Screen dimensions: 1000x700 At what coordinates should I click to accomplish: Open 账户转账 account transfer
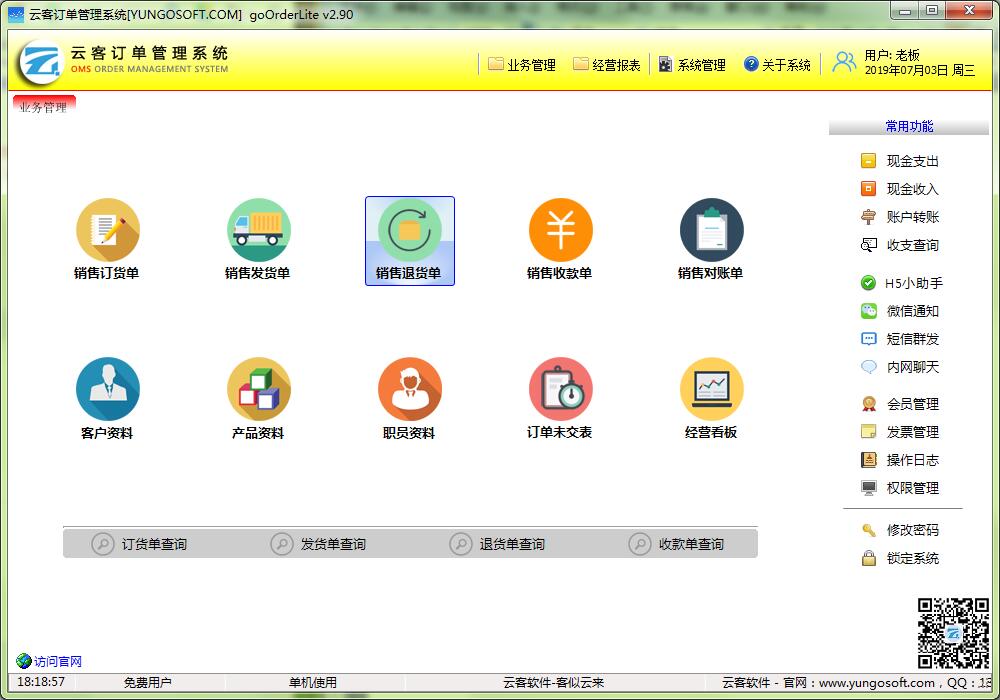(x=900, y=217)
